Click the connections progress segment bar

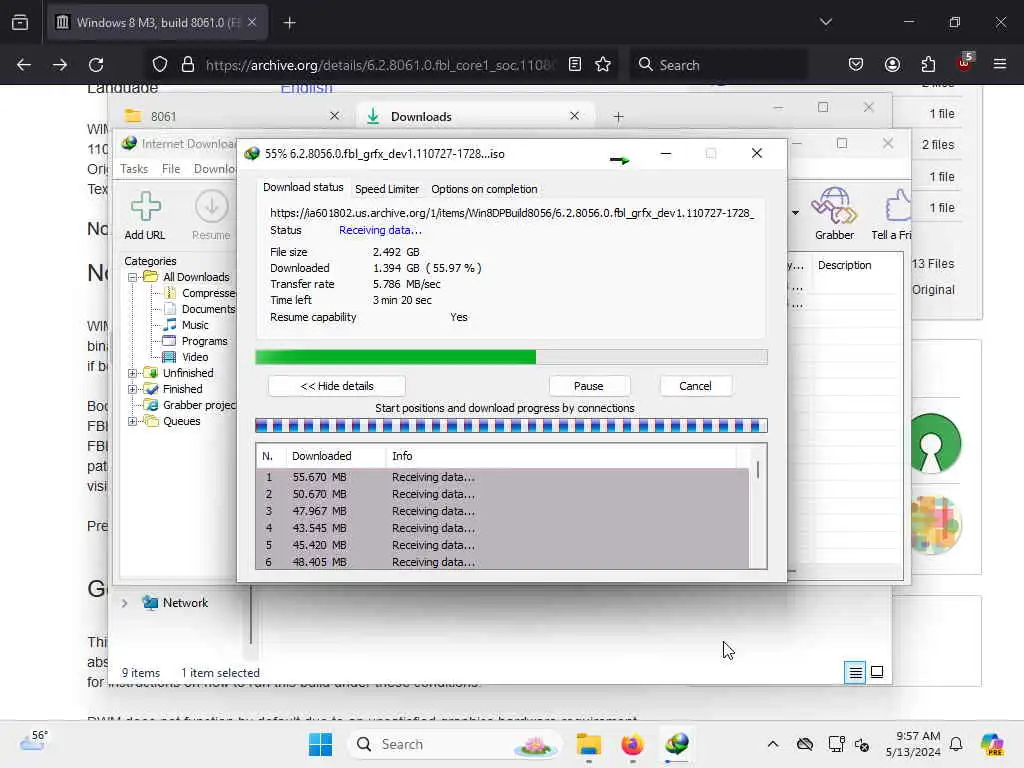point(511,426)
